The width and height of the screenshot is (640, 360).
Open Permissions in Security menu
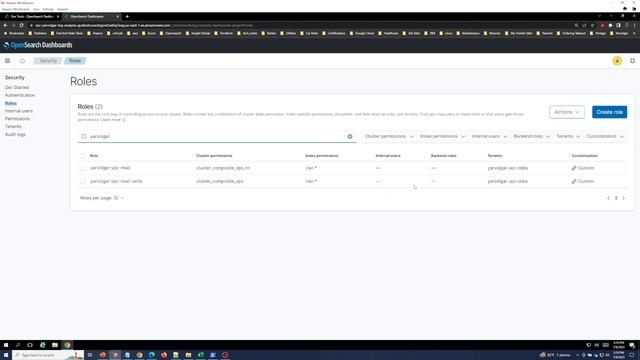coord(17,119)
